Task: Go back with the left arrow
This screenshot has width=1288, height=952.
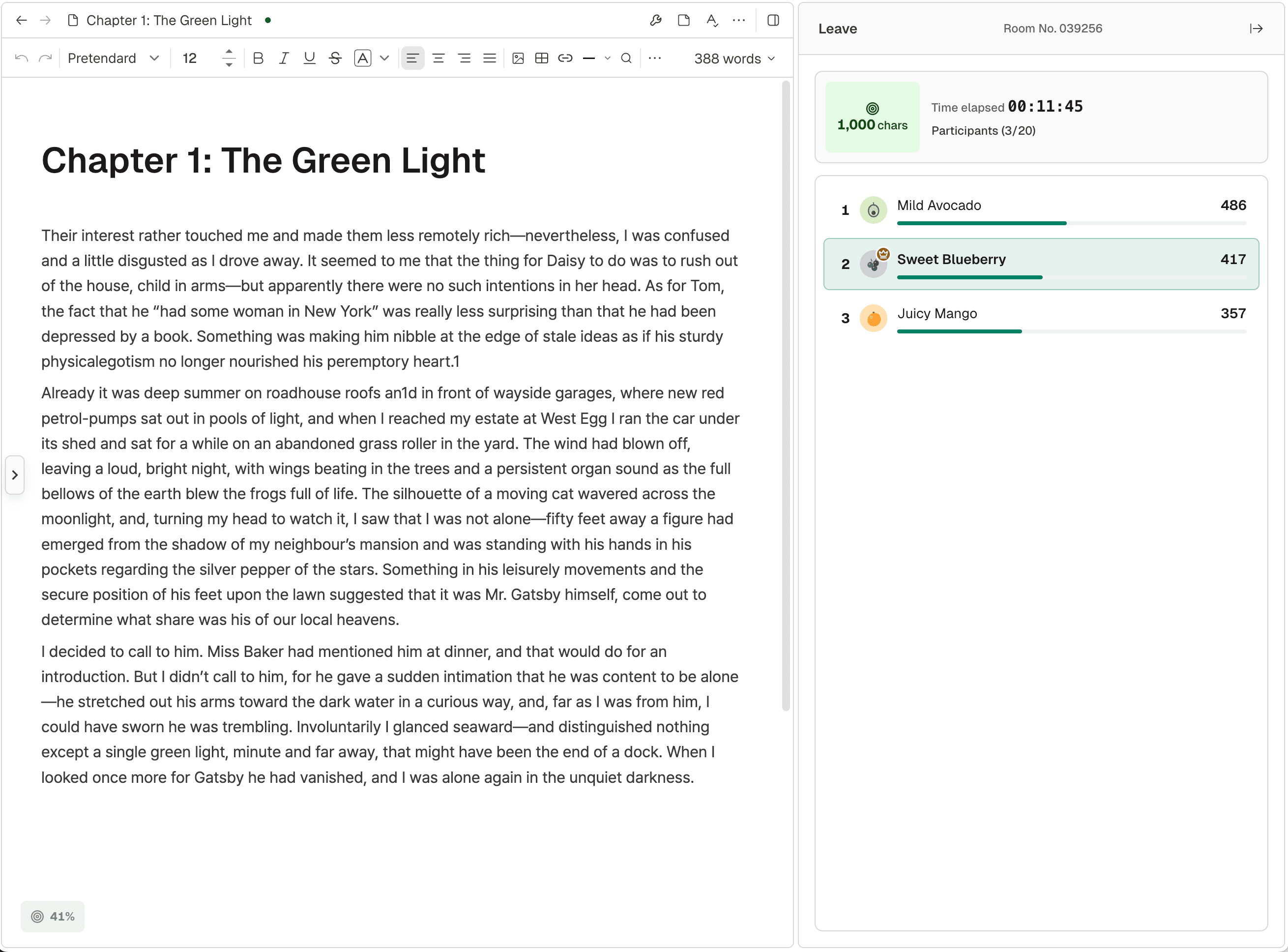Action: point(21,21)
